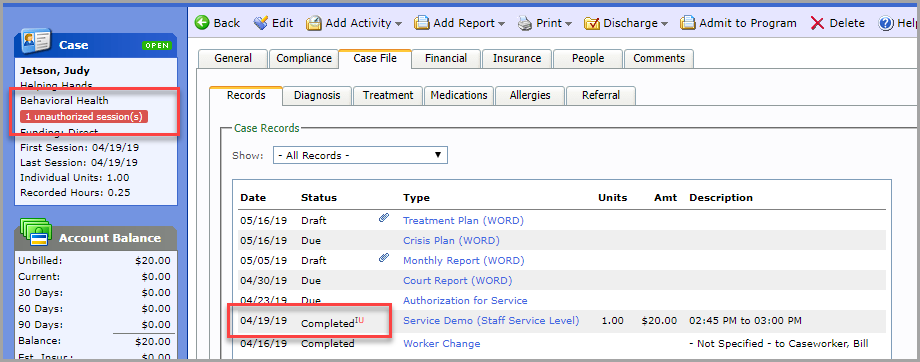The height and width of the screenshot is (362, 920).
Task: Click the Admit to Program icon
Action: point(688,23)
